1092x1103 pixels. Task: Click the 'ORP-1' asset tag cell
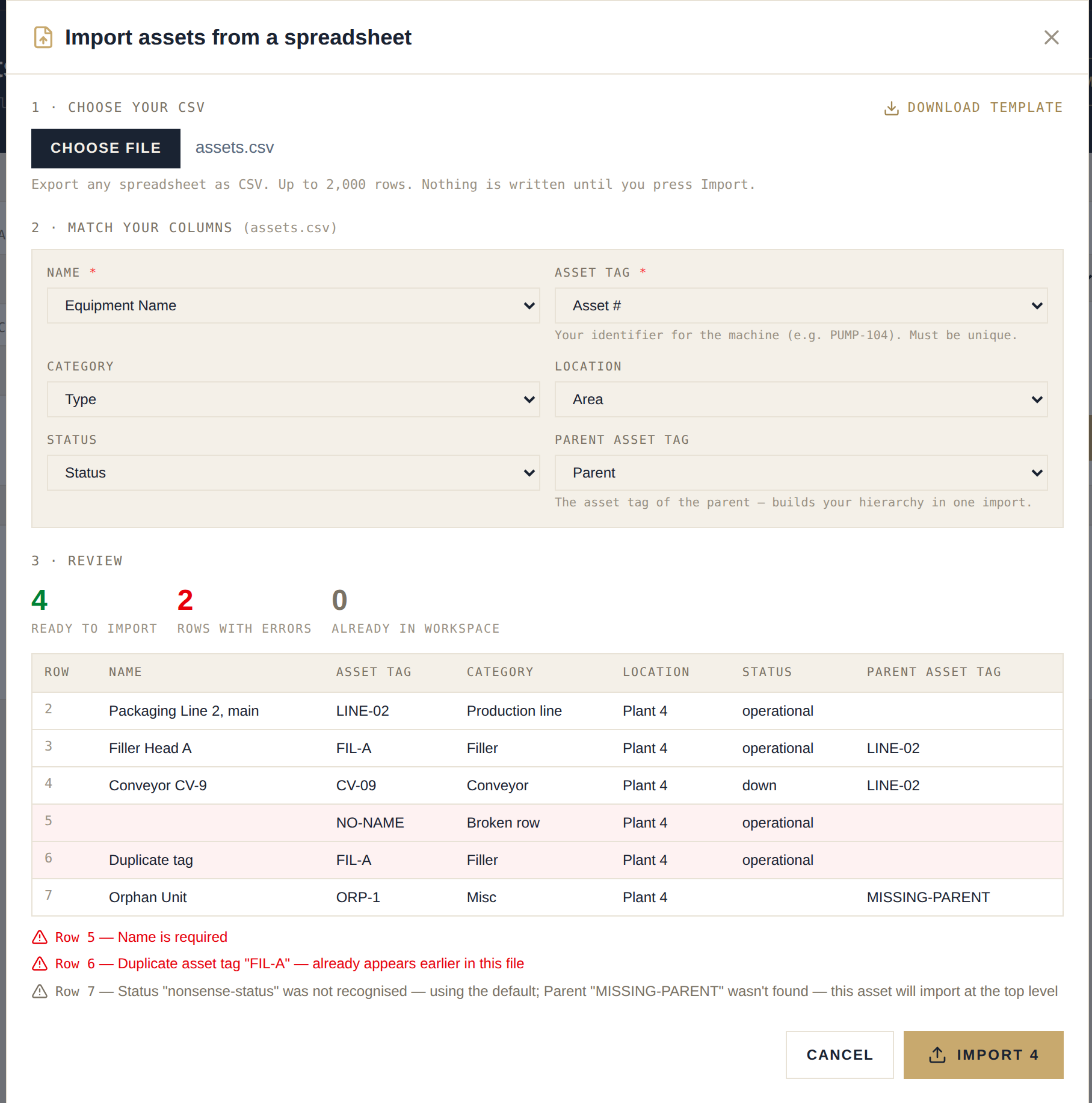[x=358, y=897]
